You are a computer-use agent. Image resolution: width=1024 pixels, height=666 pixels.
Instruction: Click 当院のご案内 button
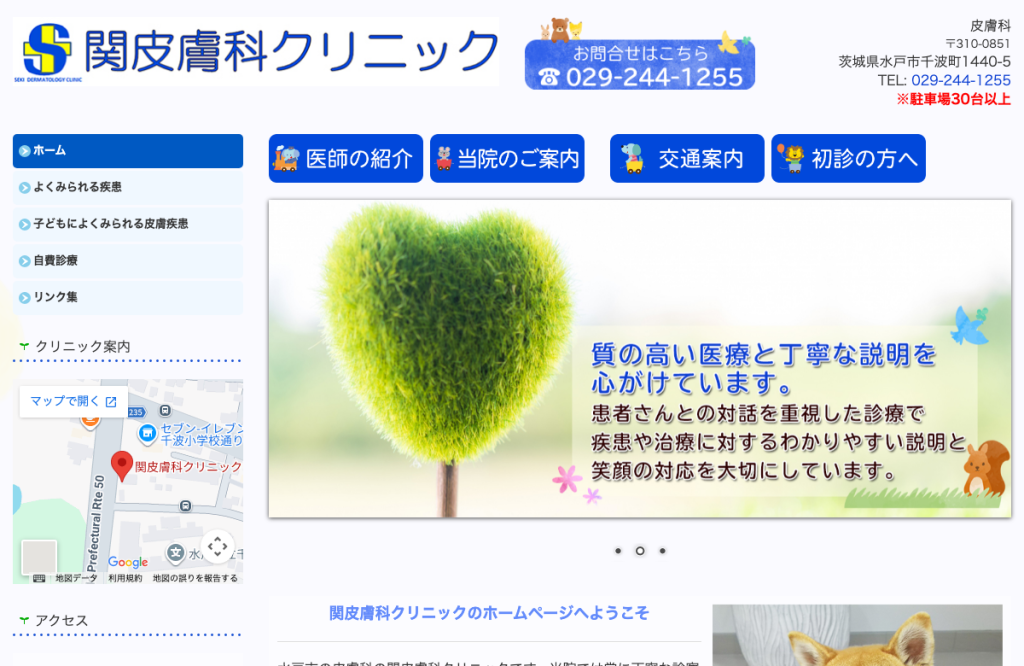click(x=507, y=159)
